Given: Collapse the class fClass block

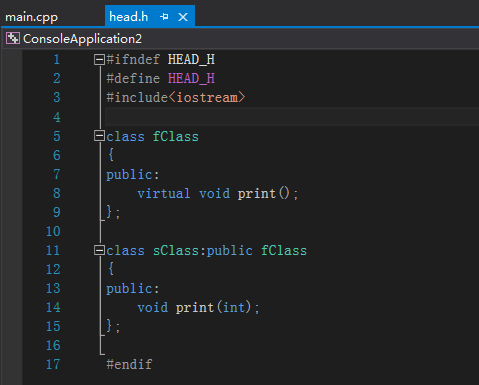Looking at the screenshot, I should 99,136.
